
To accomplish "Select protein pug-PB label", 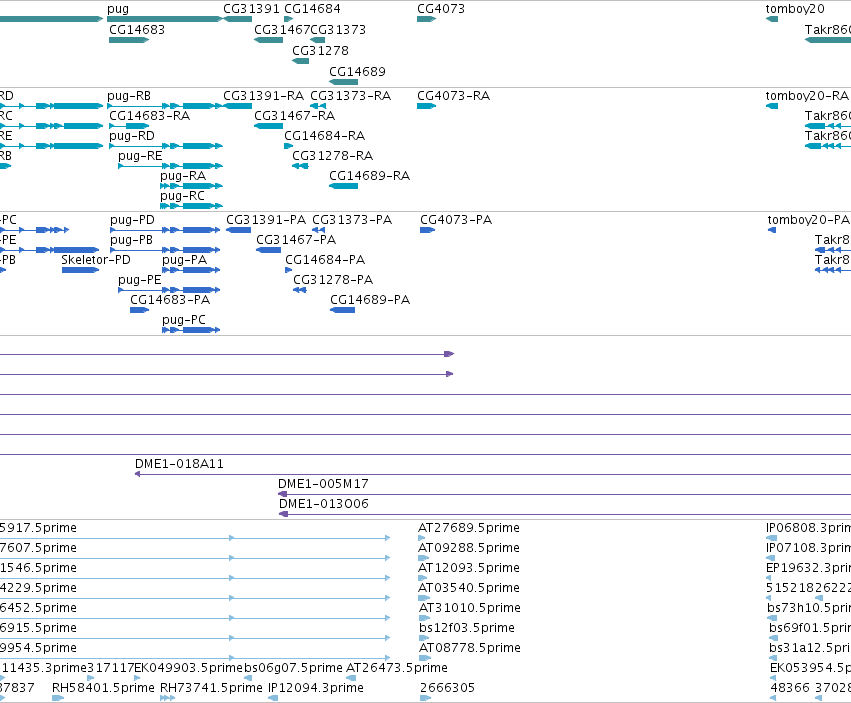I will pyautogui.click(x=131, y=240).
